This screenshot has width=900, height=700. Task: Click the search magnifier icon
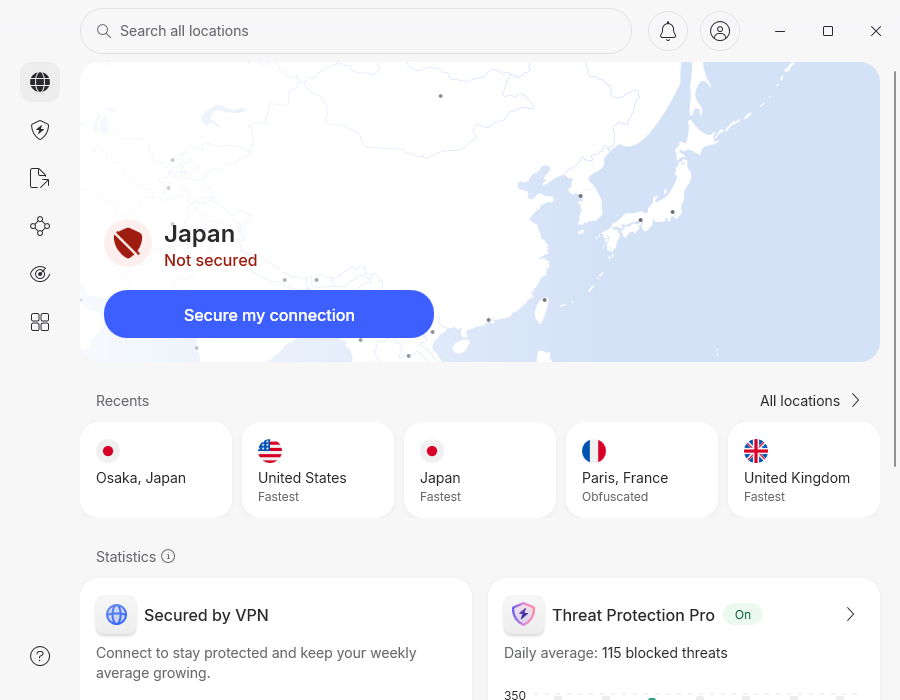(x=103, y=31)
